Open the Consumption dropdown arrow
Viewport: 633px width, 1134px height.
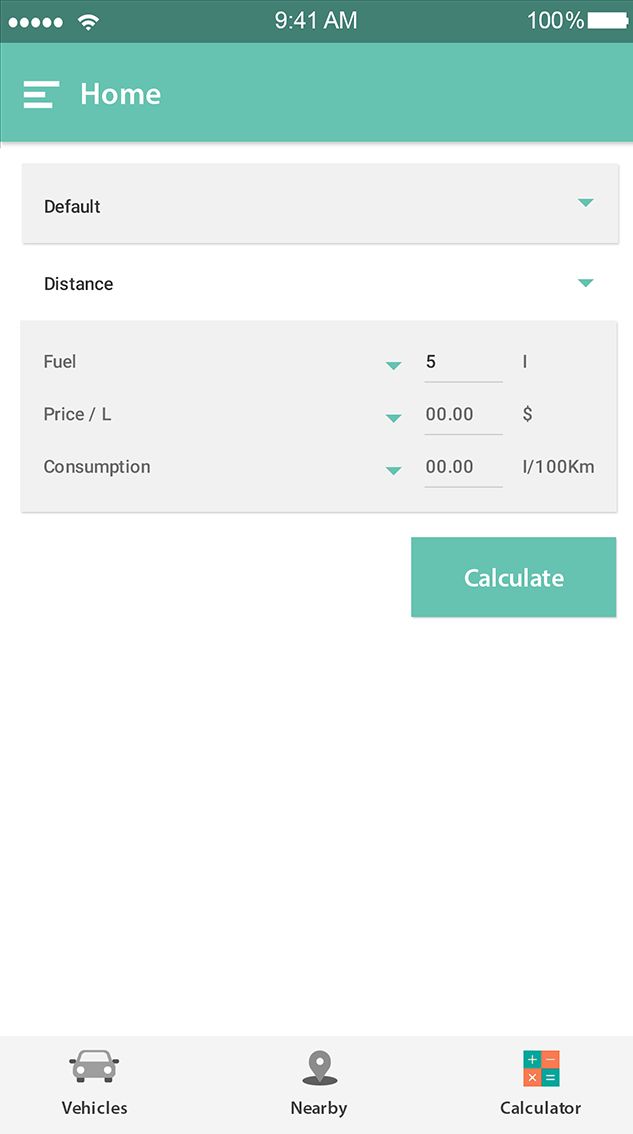click(394, 471)
